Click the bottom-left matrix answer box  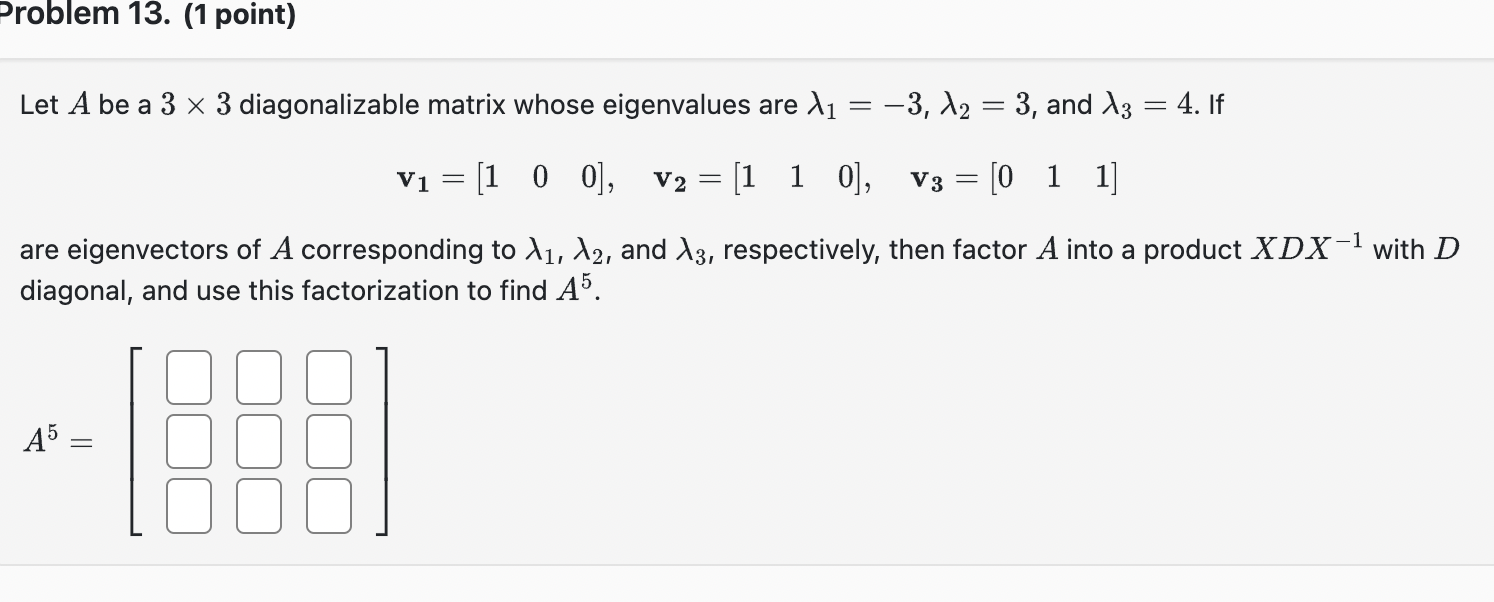coord(189,504)
